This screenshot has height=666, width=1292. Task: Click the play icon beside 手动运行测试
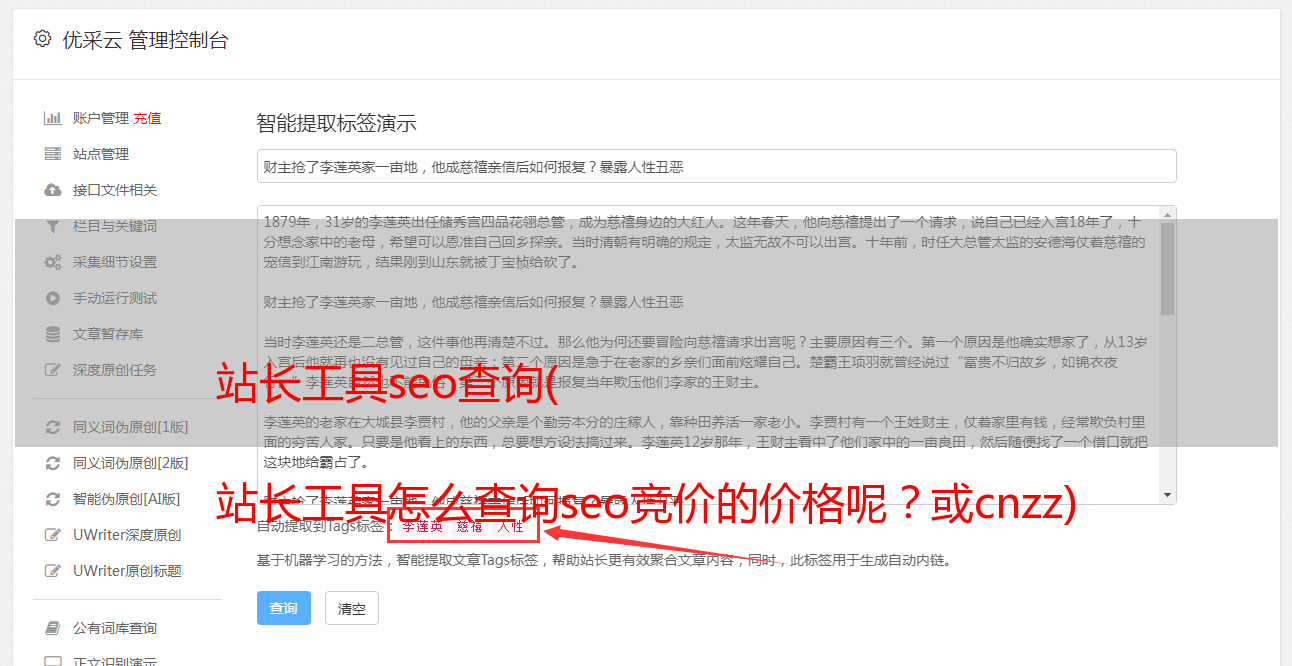tap(53, 298)
